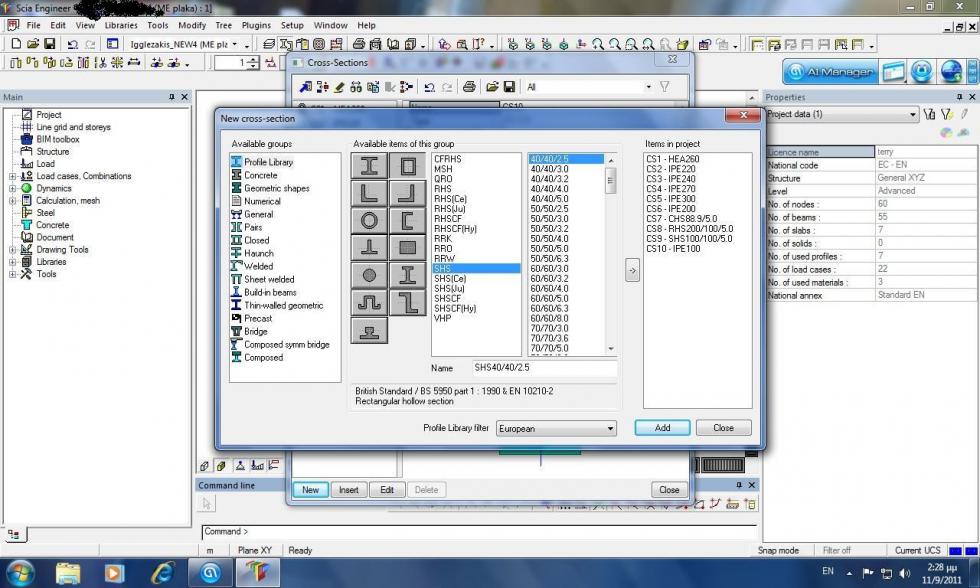Expand Calculation, mesh tree node
The height and width of the screenshot is (588, 980).
(12, 201)
